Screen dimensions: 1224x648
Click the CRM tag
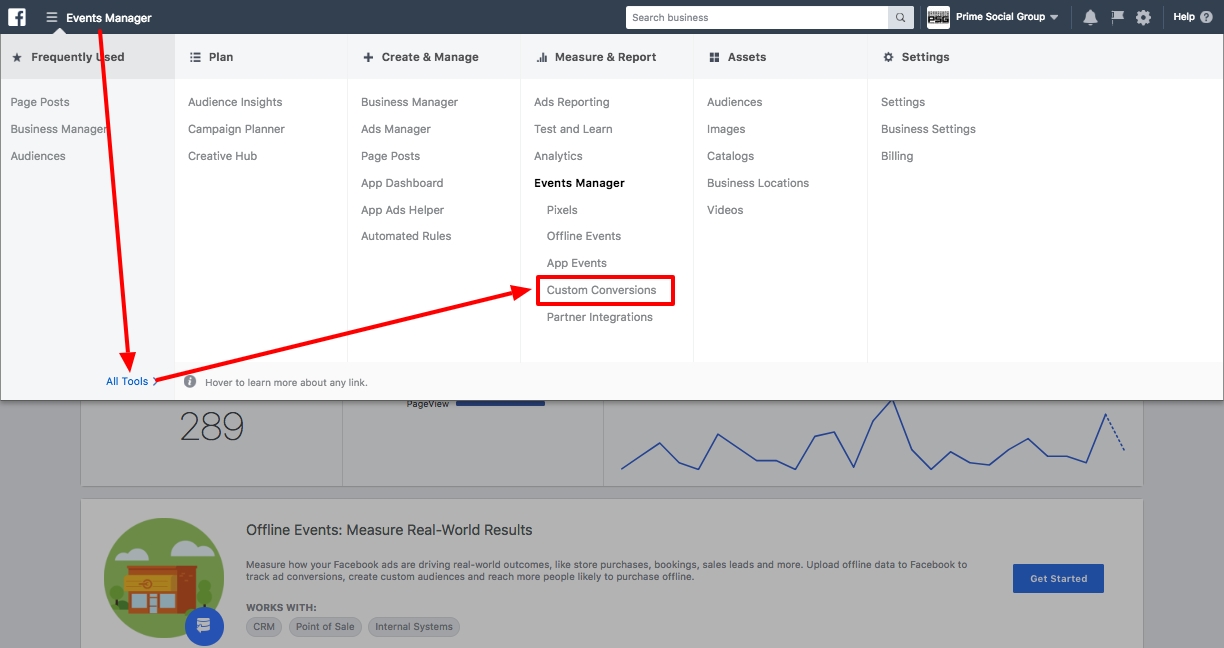coord(264,627)
